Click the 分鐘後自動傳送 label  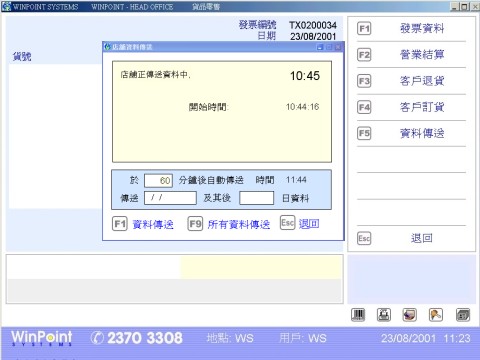(211, 180)
